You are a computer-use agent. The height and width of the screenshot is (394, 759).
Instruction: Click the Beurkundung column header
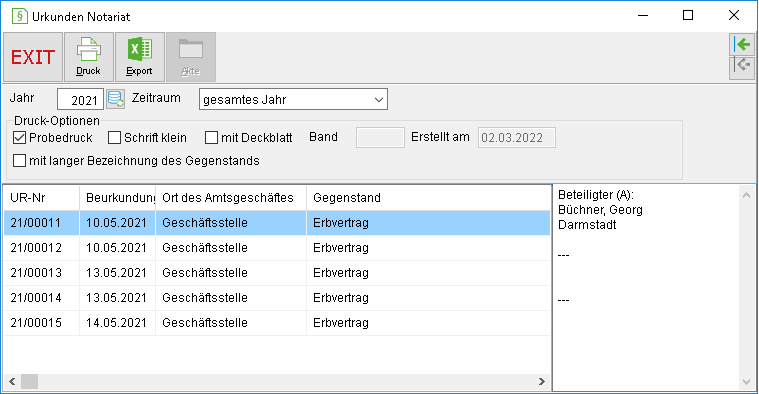(118, 197)
